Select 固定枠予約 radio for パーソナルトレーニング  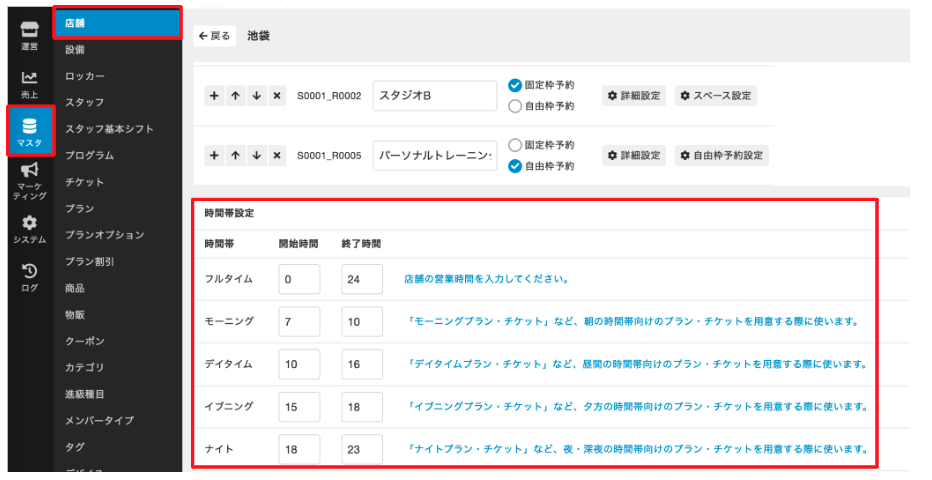(515, 145)
